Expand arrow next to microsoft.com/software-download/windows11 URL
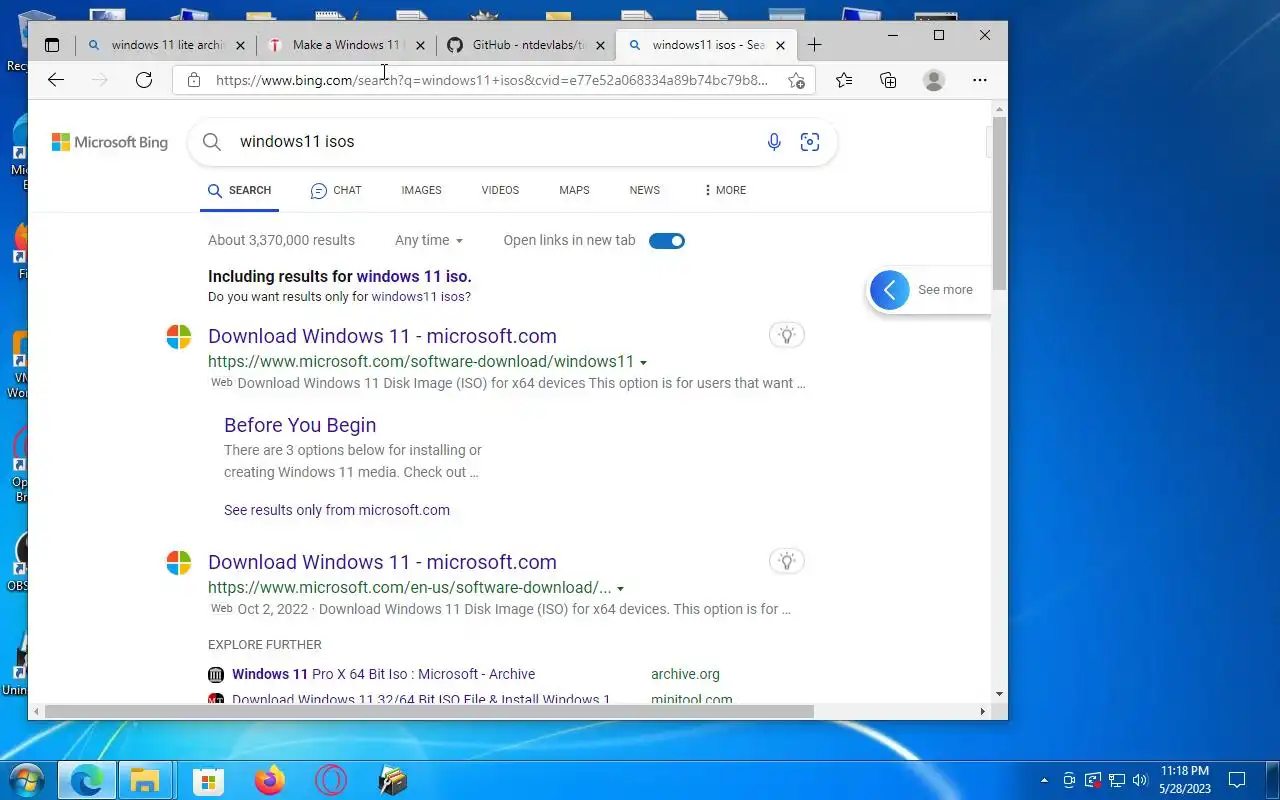The image size is (1280, 800). point(643,363)
